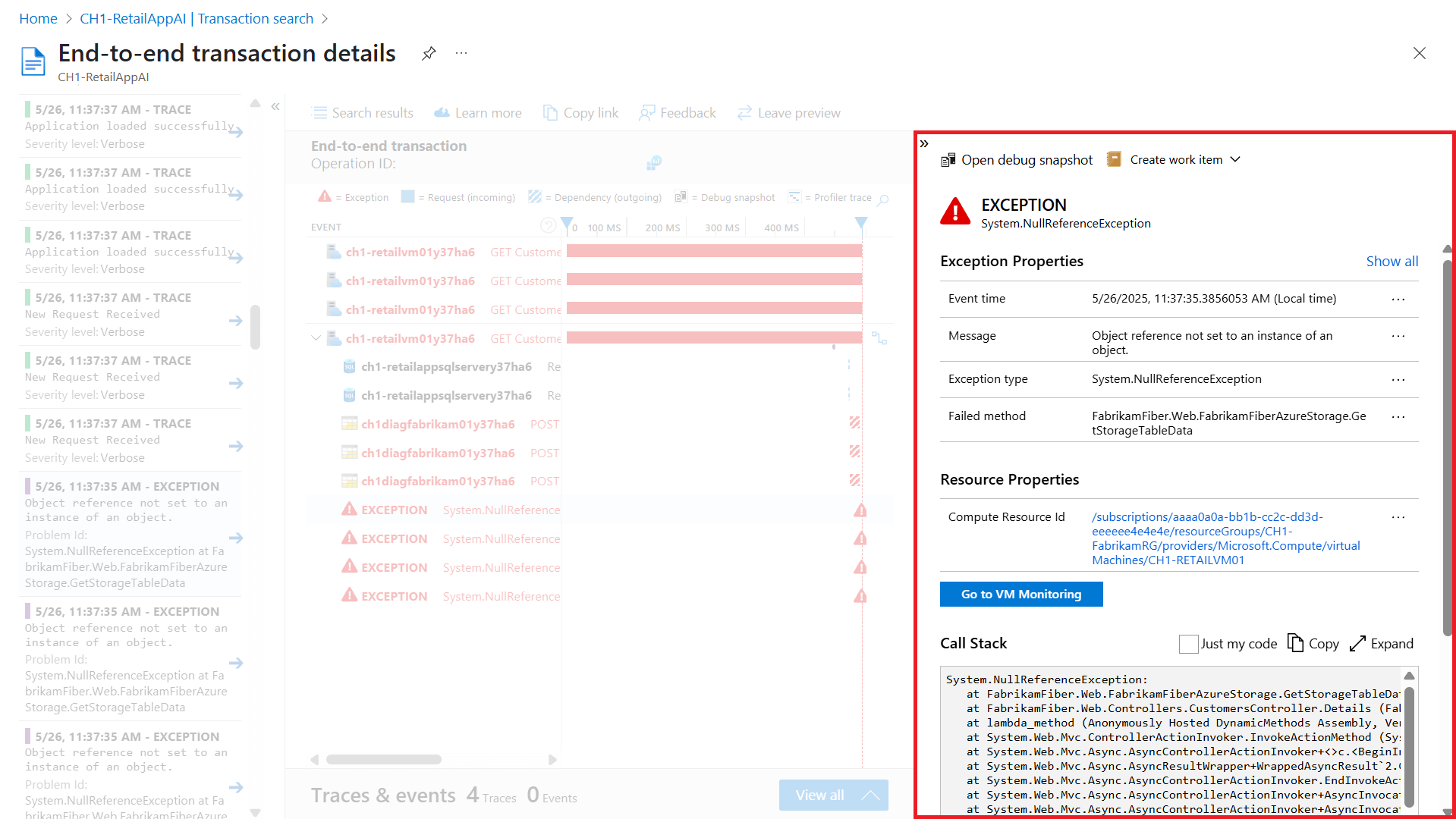This screenshot has height=819, width=1456.
Task: Click the timeline horizontal scrollbar
Action: [x=384, y=760]
